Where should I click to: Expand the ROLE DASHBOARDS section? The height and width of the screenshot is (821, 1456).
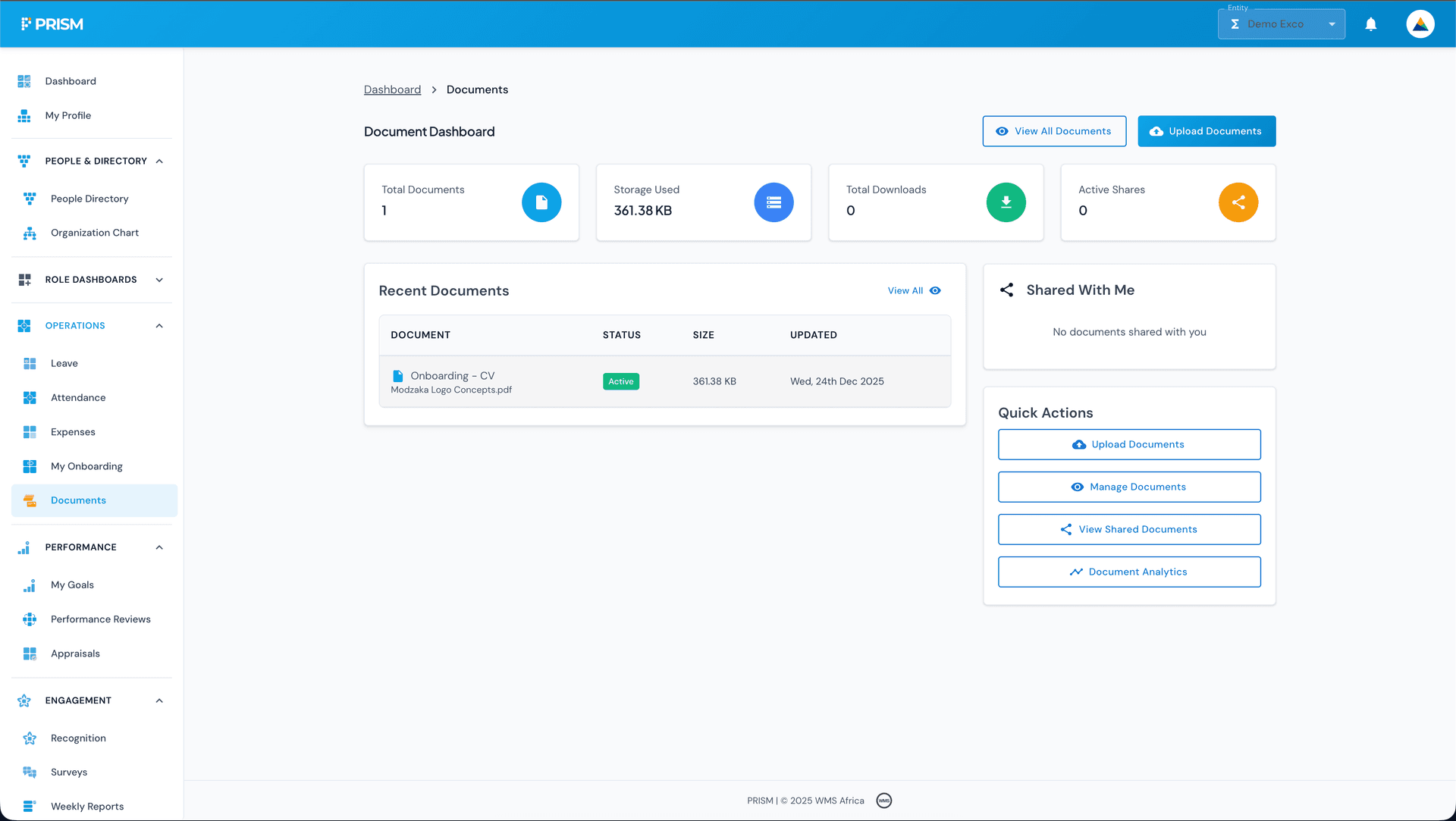(x=158, y=280)
